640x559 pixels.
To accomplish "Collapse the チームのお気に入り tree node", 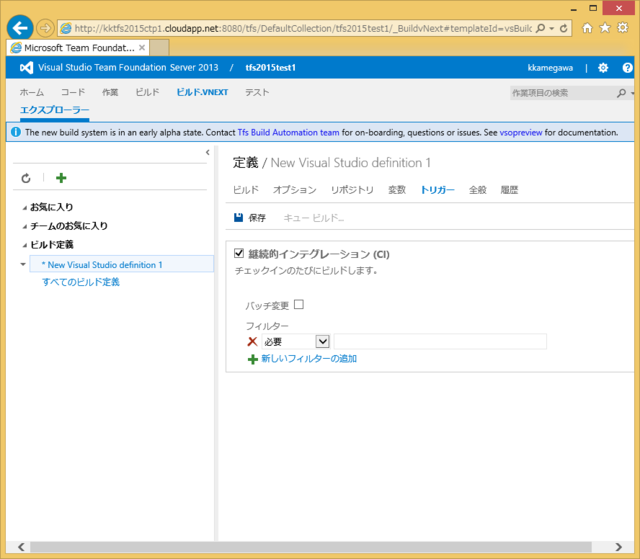I will [24, 227].
